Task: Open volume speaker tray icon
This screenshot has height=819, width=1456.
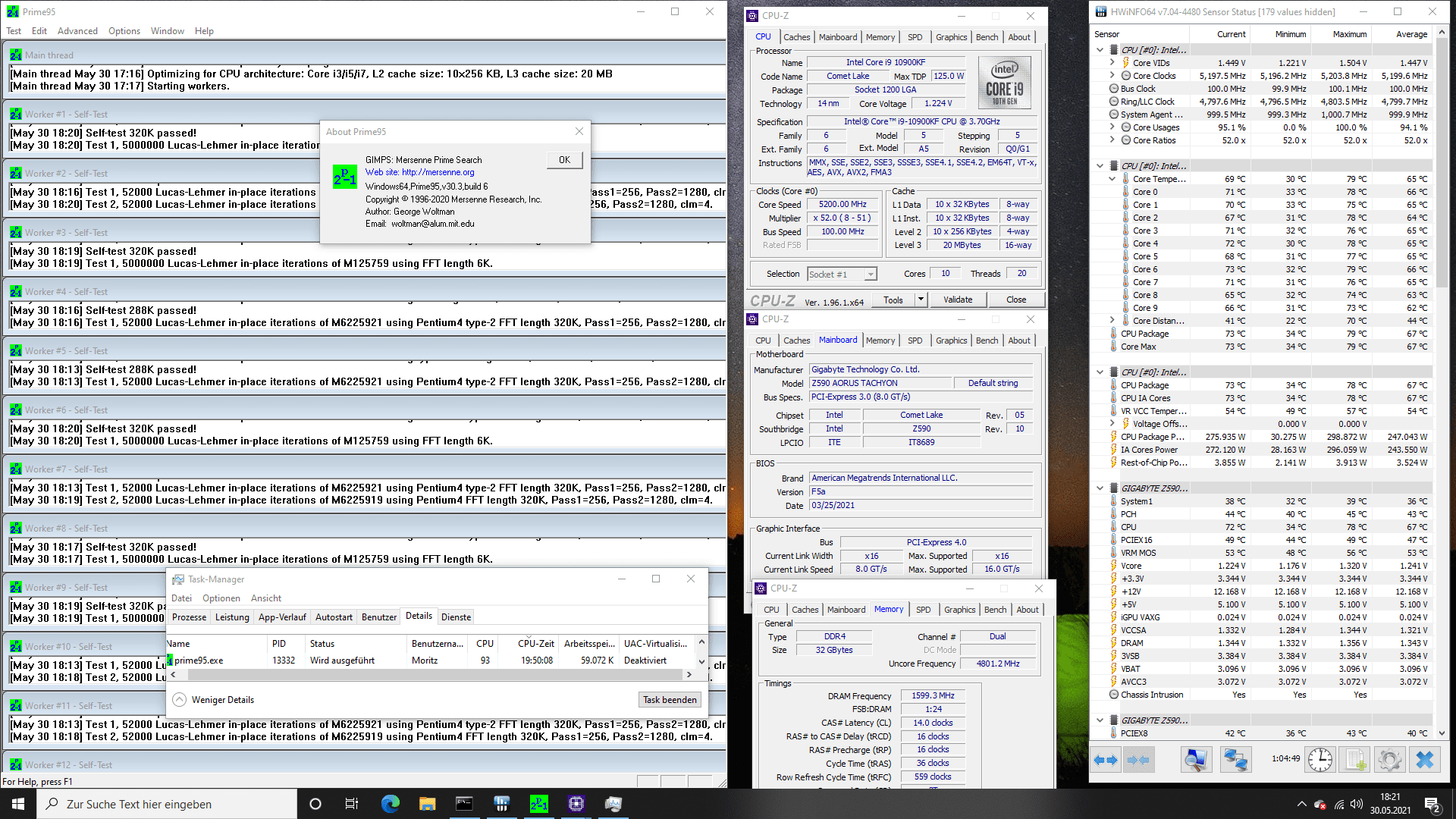Action: tap(1357, 804)
